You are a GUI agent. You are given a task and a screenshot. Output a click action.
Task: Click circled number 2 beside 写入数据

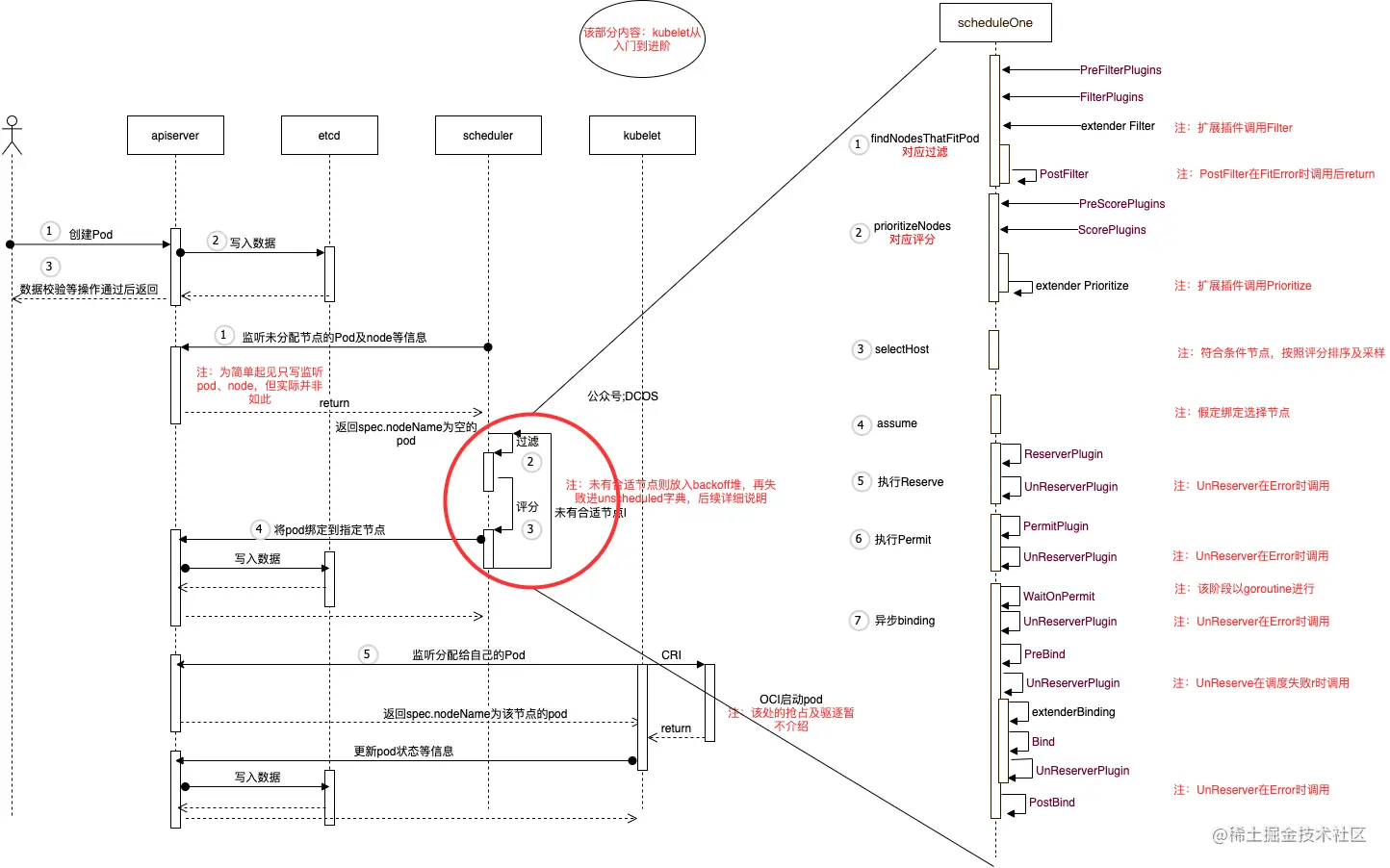pyautogui.click(x=216, y=241)
